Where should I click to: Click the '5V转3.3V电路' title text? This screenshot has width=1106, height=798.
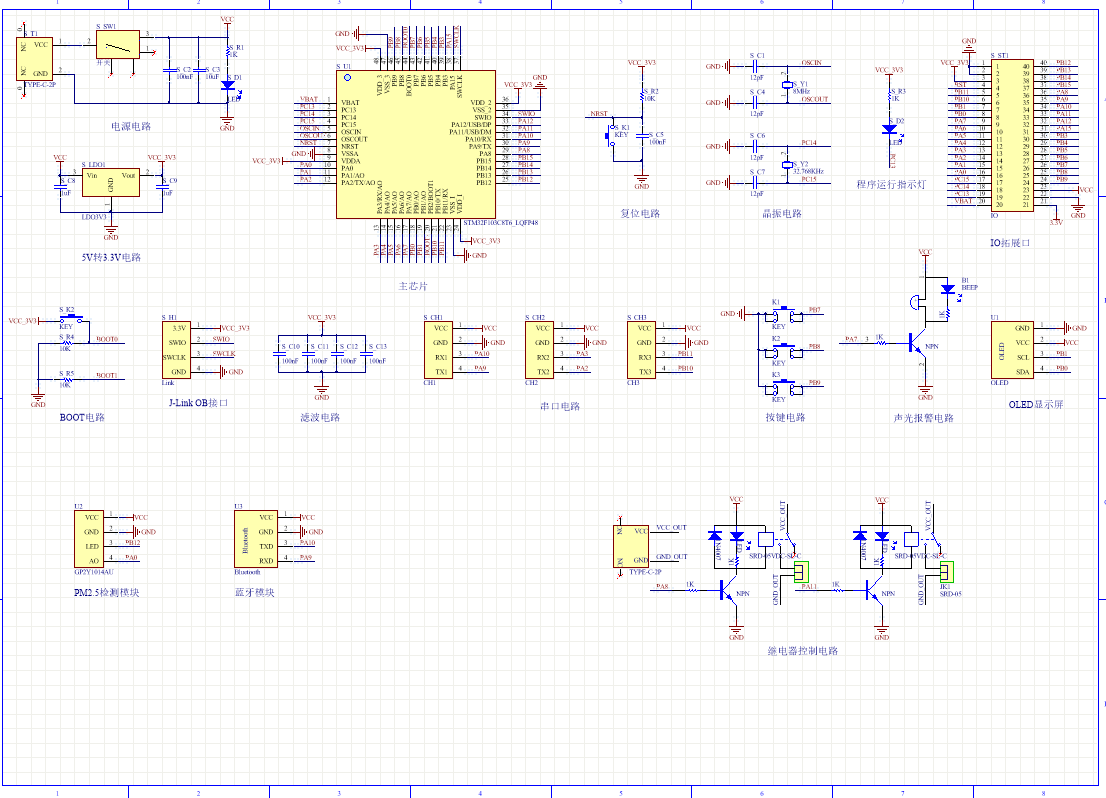(x=112, y=257)
